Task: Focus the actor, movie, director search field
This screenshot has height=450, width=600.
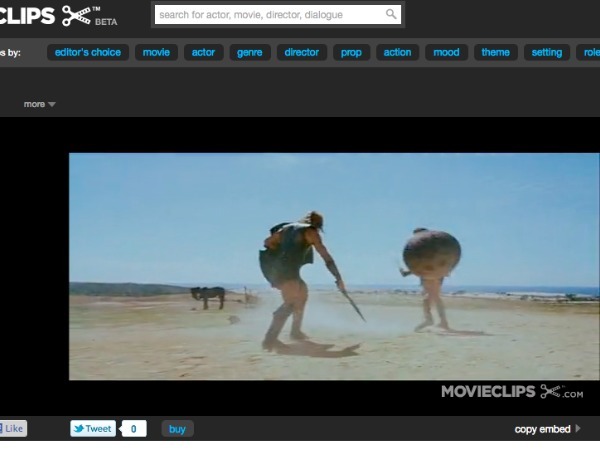Action: coord(278,15)
